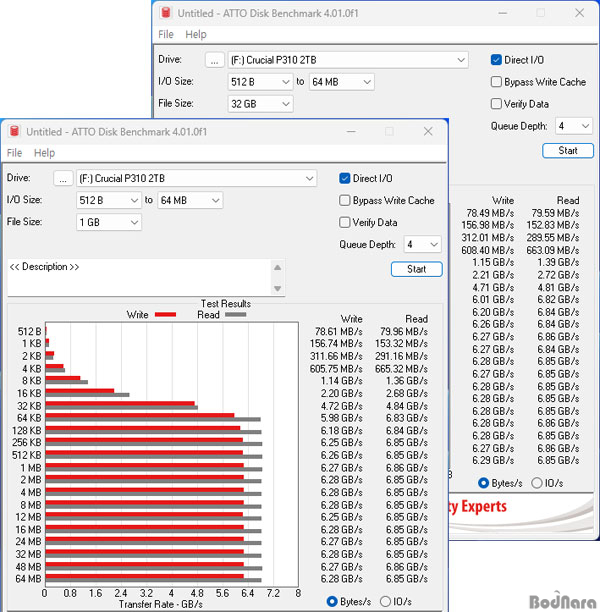Image resolution: width=600 pixels, height=612 pixels.
Task: Open Help menu in back window
Action: (196, 34)
